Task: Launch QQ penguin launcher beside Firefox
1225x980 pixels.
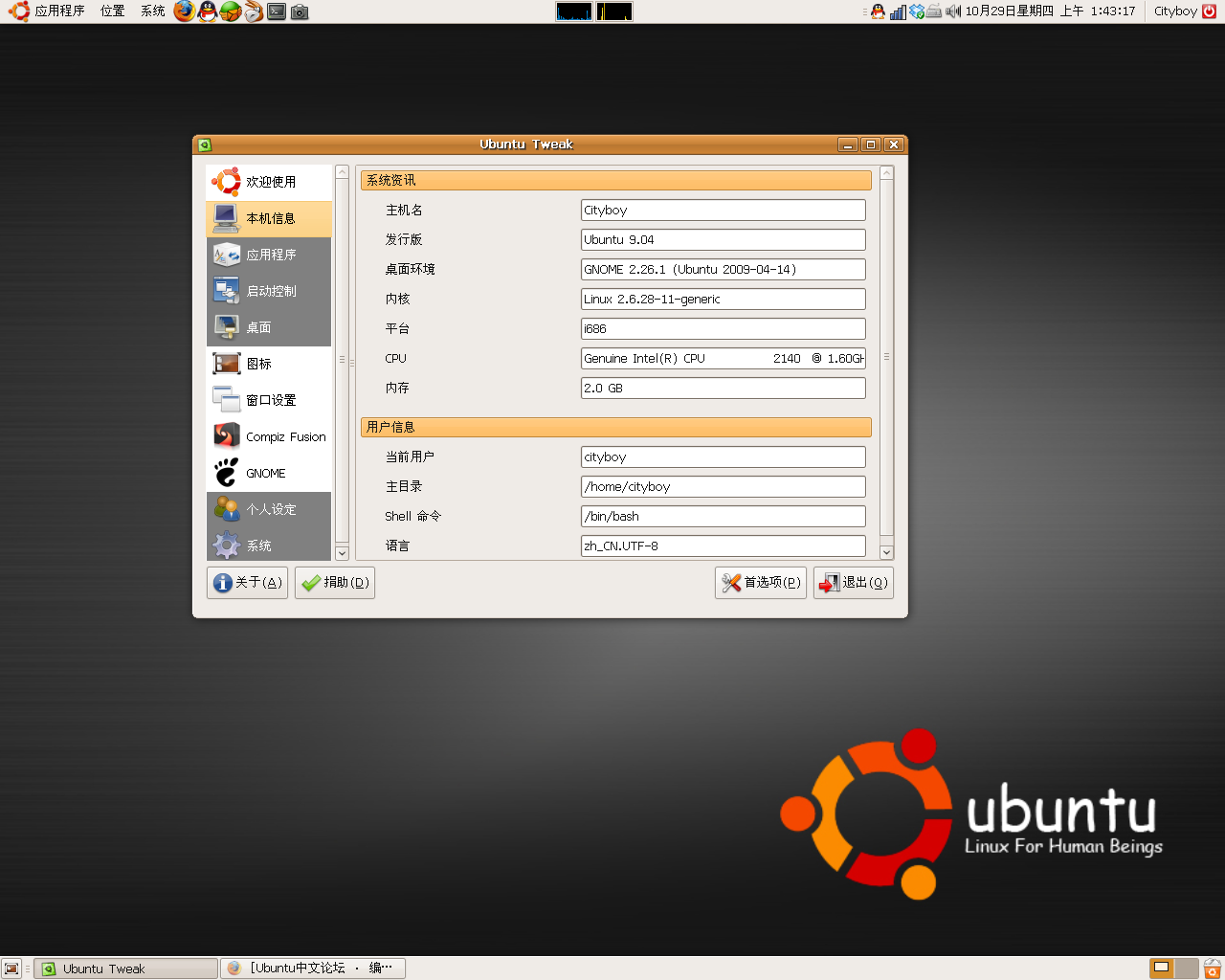Action: (207, 11)
